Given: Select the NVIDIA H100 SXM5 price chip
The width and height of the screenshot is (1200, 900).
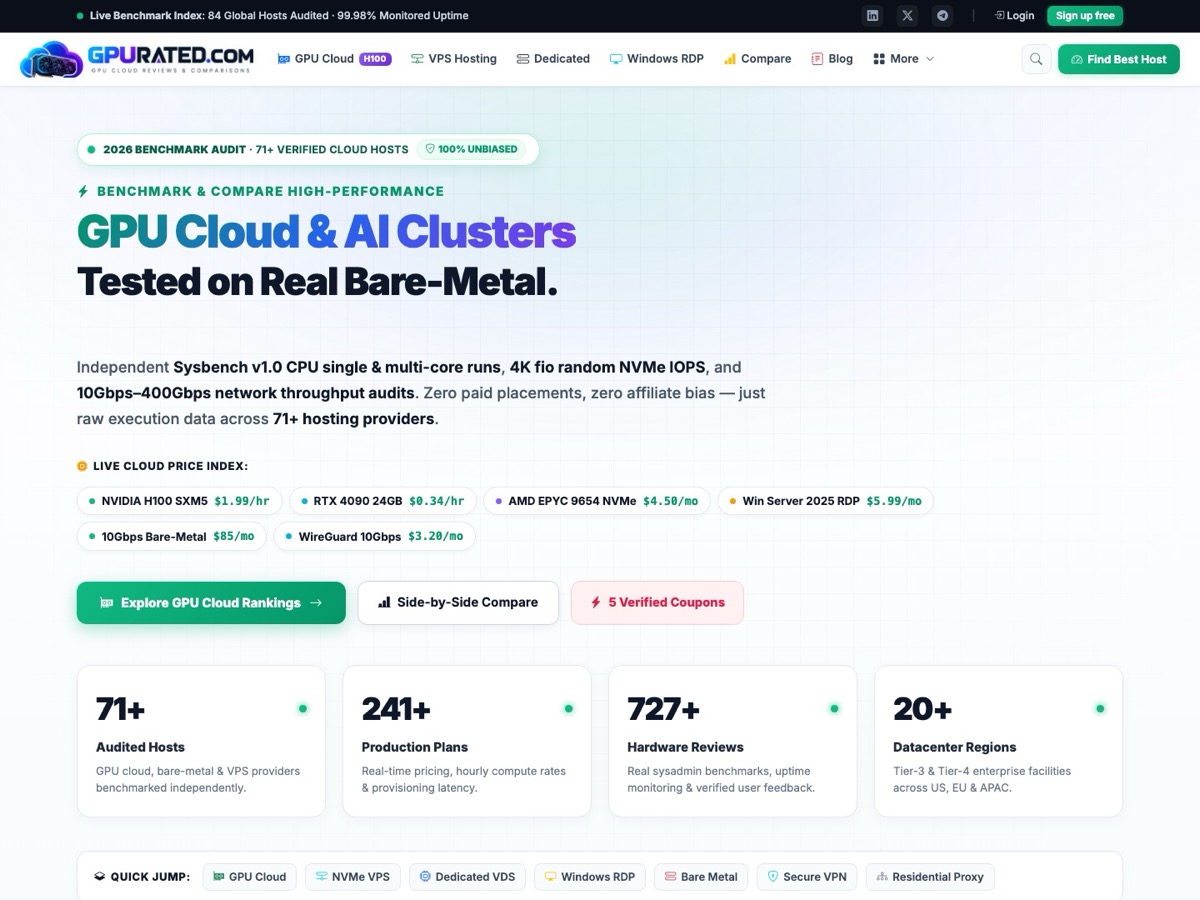Looking at the screenshot, I should pyautogui.click(x=179, y=501).
